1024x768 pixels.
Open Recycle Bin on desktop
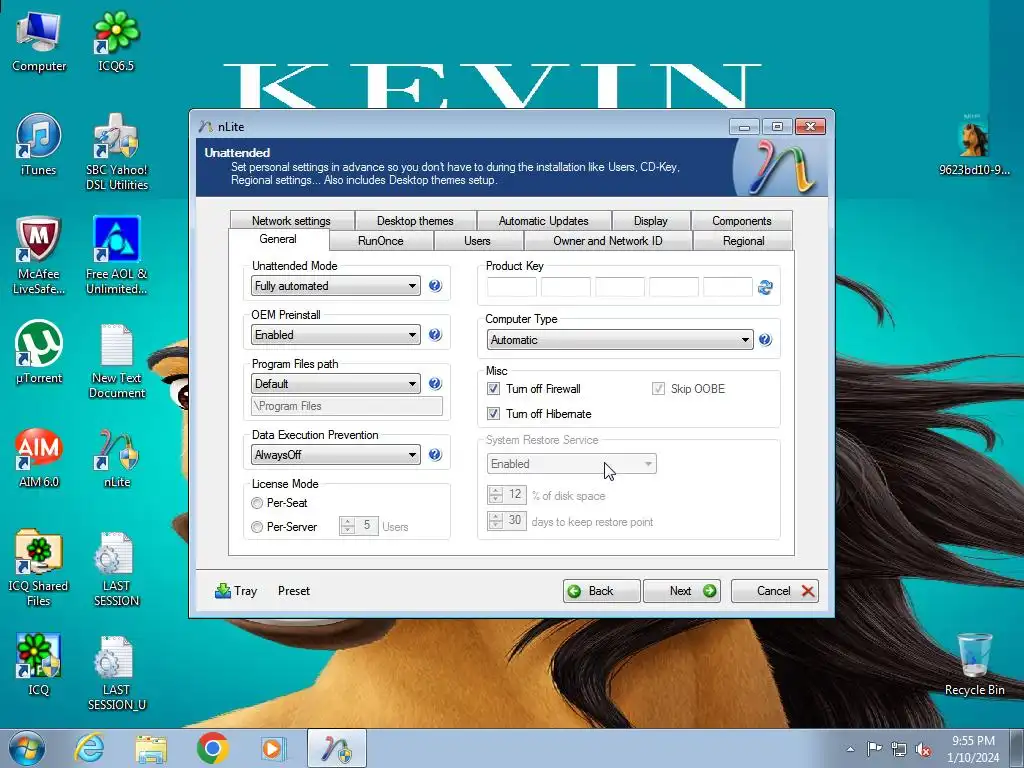coord(974,665)
